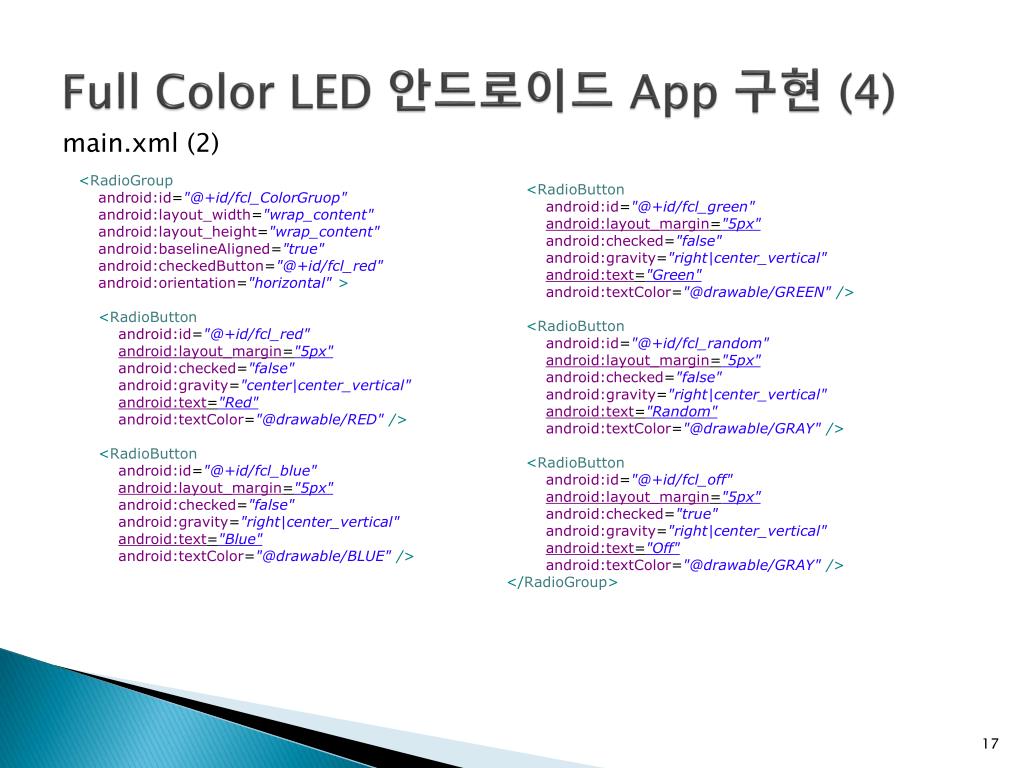Click the <RadioButton tag above fcl_green id
The width and height of the screenshot is (1024, 768).
tap(575, 190)
